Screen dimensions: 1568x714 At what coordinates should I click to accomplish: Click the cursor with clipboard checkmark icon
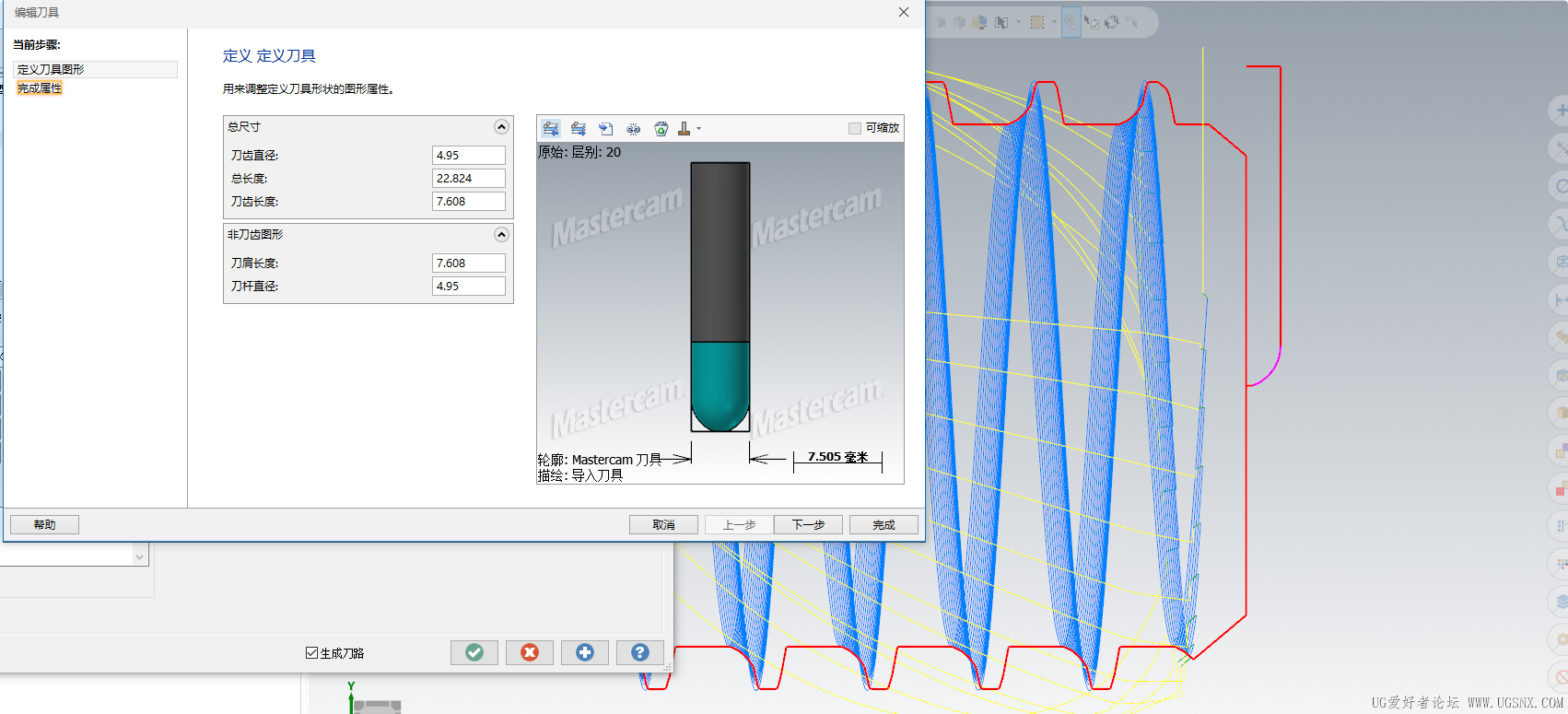coord(1092,22)
